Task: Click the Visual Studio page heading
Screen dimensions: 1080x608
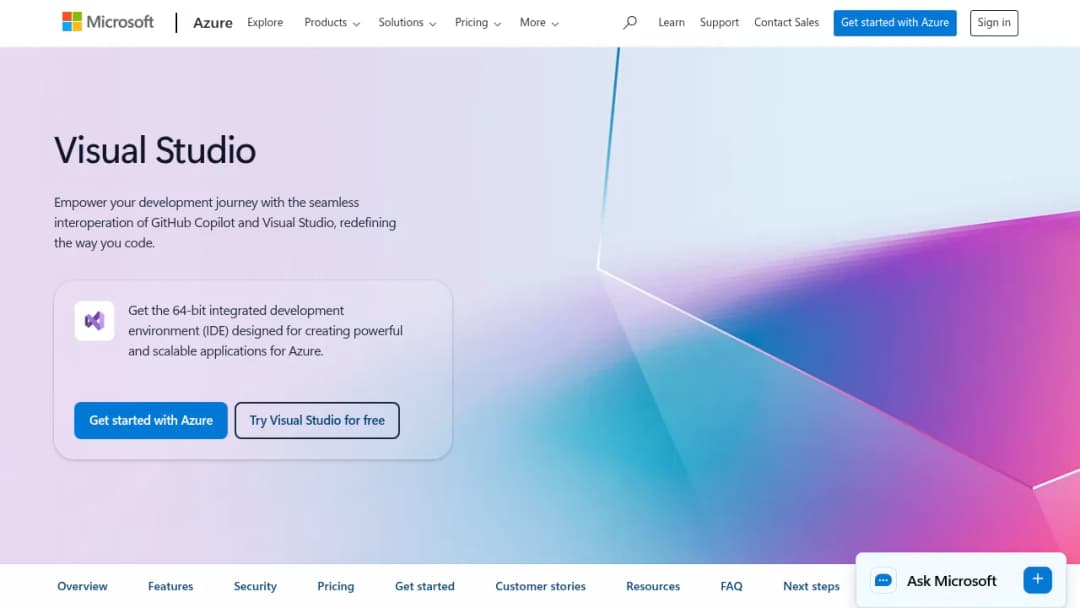Action: [155, 150]
